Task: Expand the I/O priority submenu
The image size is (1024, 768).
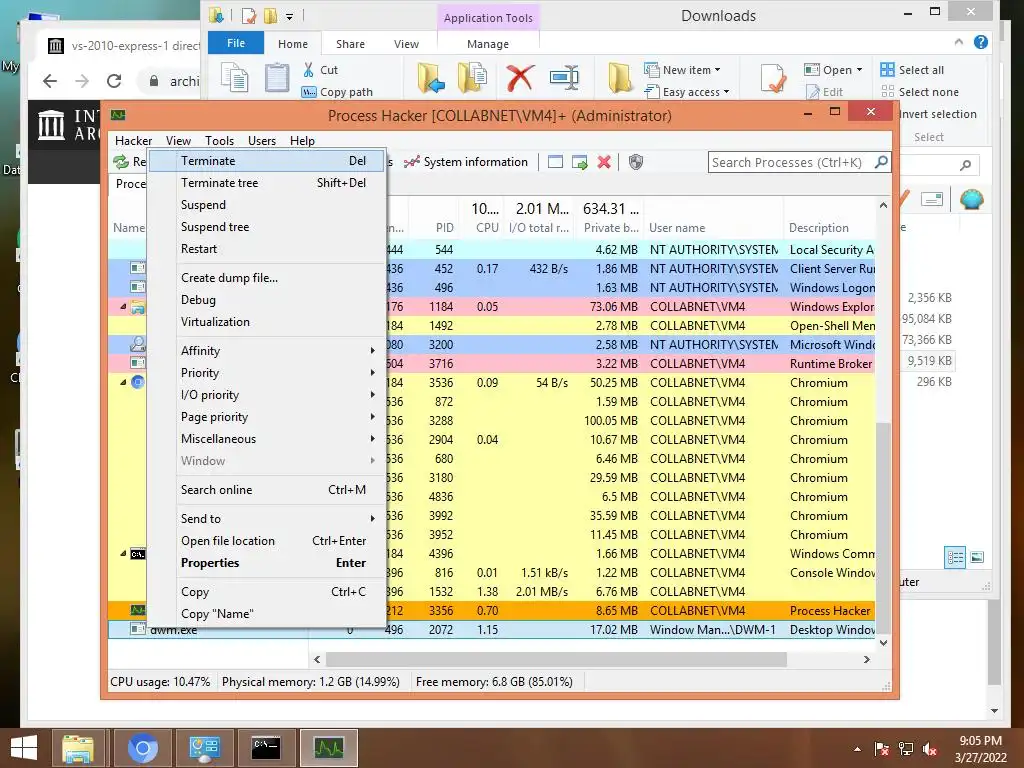Action: pos(267,395)
